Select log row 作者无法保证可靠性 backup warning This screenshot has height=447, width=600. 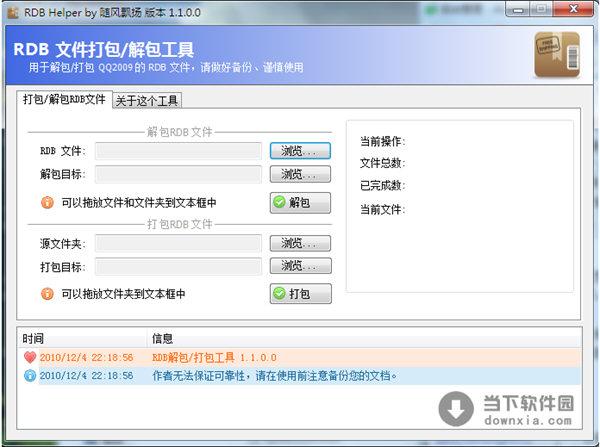tap(299, 375)
